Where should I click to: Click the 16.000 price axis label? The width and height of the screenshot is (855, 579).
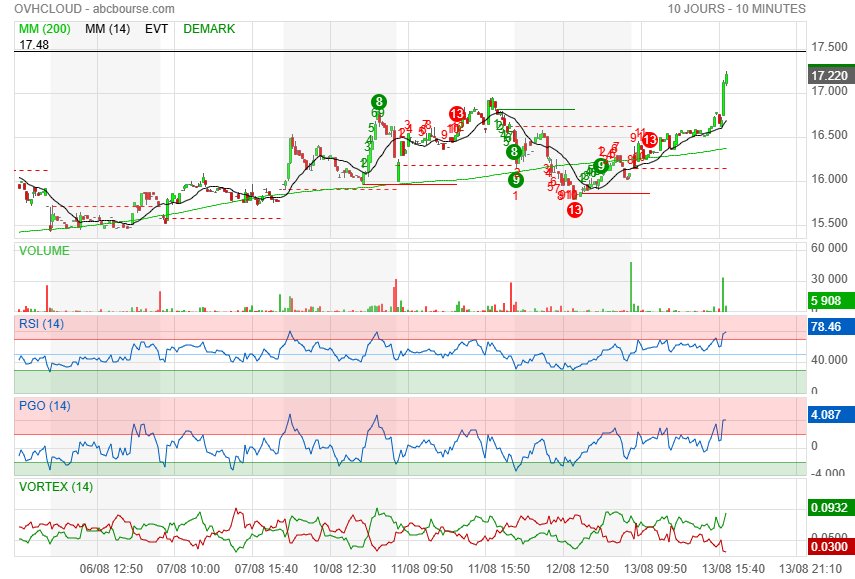[829, 179]
